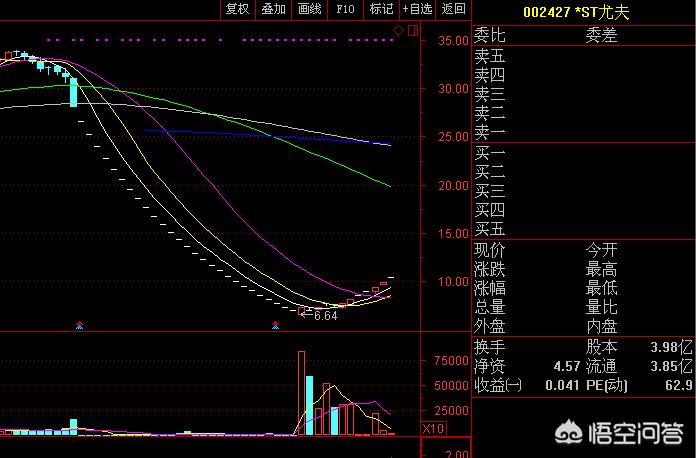Click the 25000 volume axis label
Screen dimensions: 696x458
[x=451, y=411]
